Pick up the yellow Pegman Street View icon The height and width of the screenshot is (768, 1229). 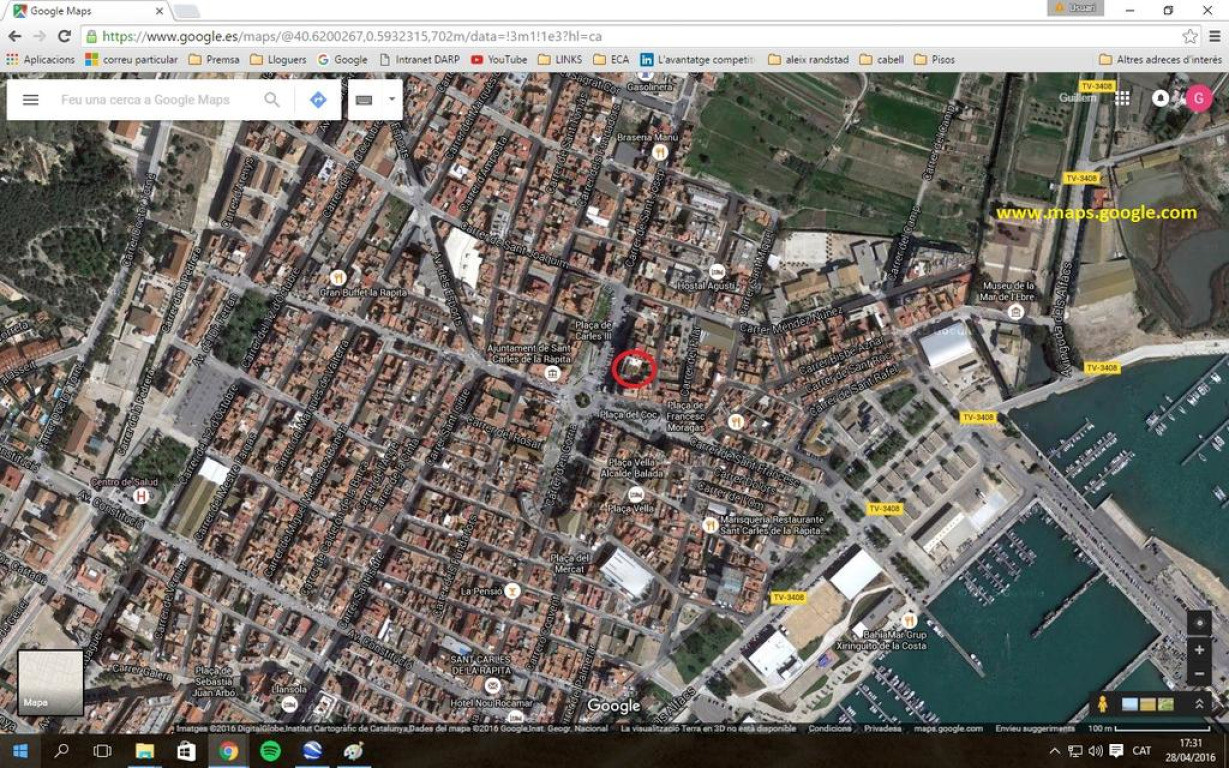[1103, 704]
